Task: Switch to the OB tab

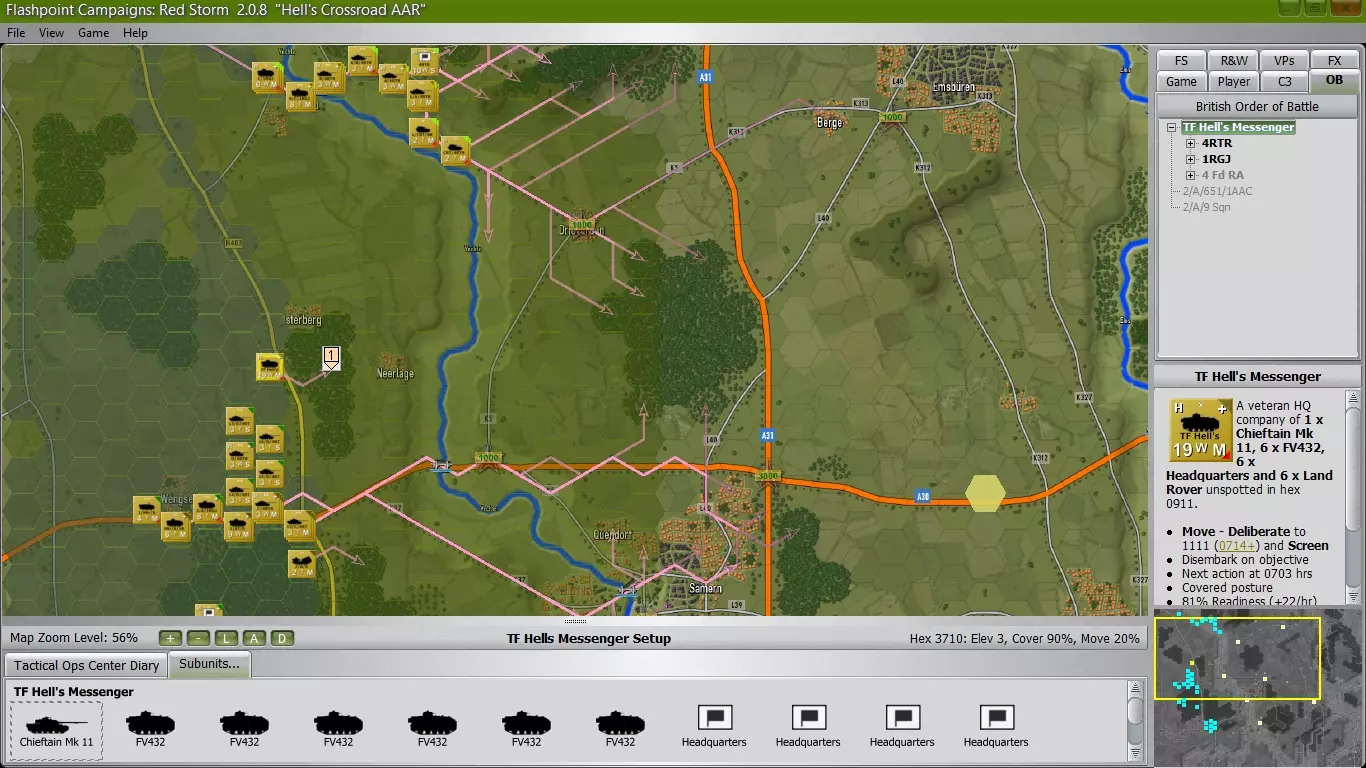Action: pos(1335,81)
